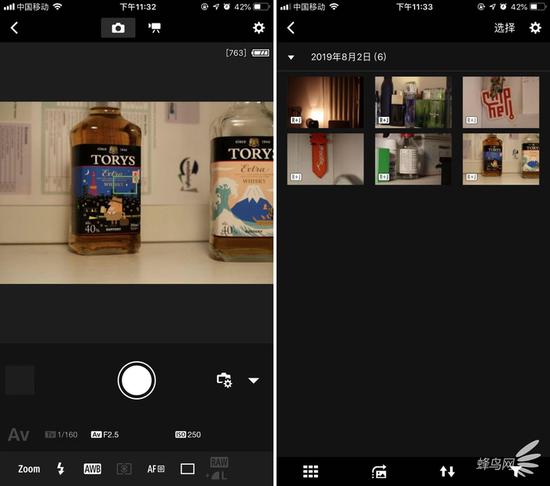
Task: Open flash mode setting
Action: point(61,468)
